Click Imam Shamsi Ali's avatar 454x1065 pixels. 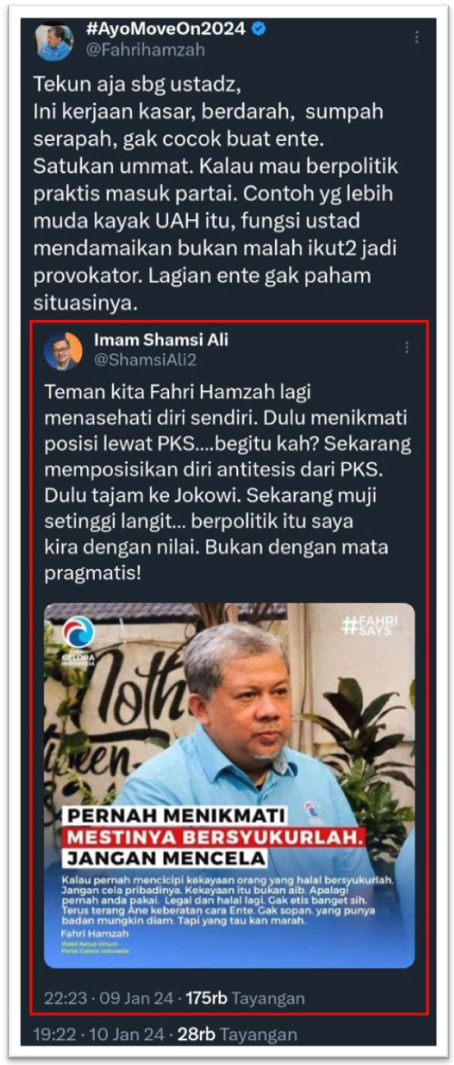click(63, 351)
